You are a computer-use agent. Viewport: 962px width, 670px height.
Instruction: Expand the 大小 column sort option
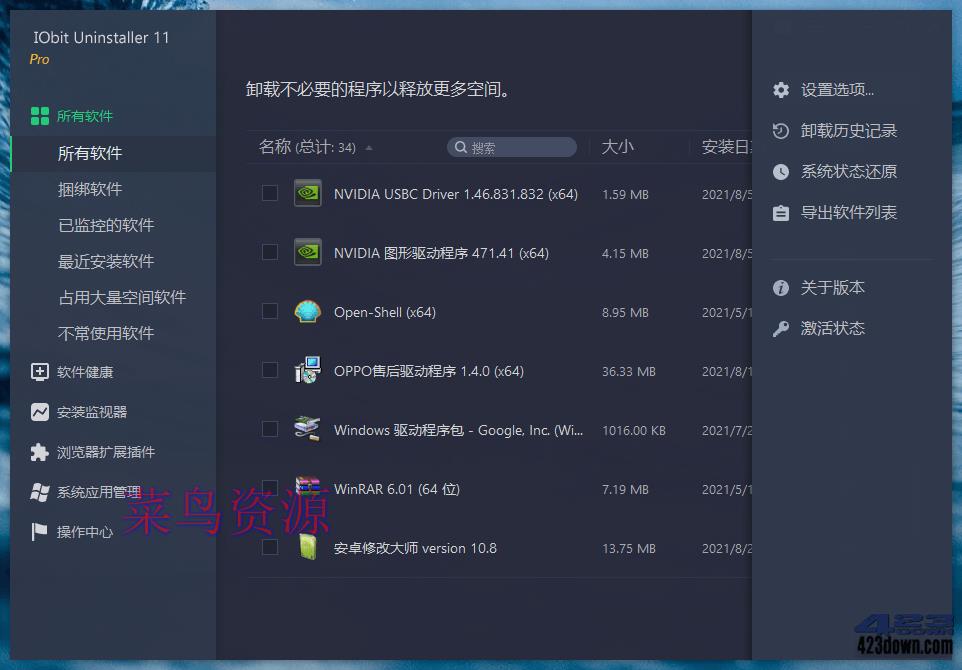pos(619,146)
